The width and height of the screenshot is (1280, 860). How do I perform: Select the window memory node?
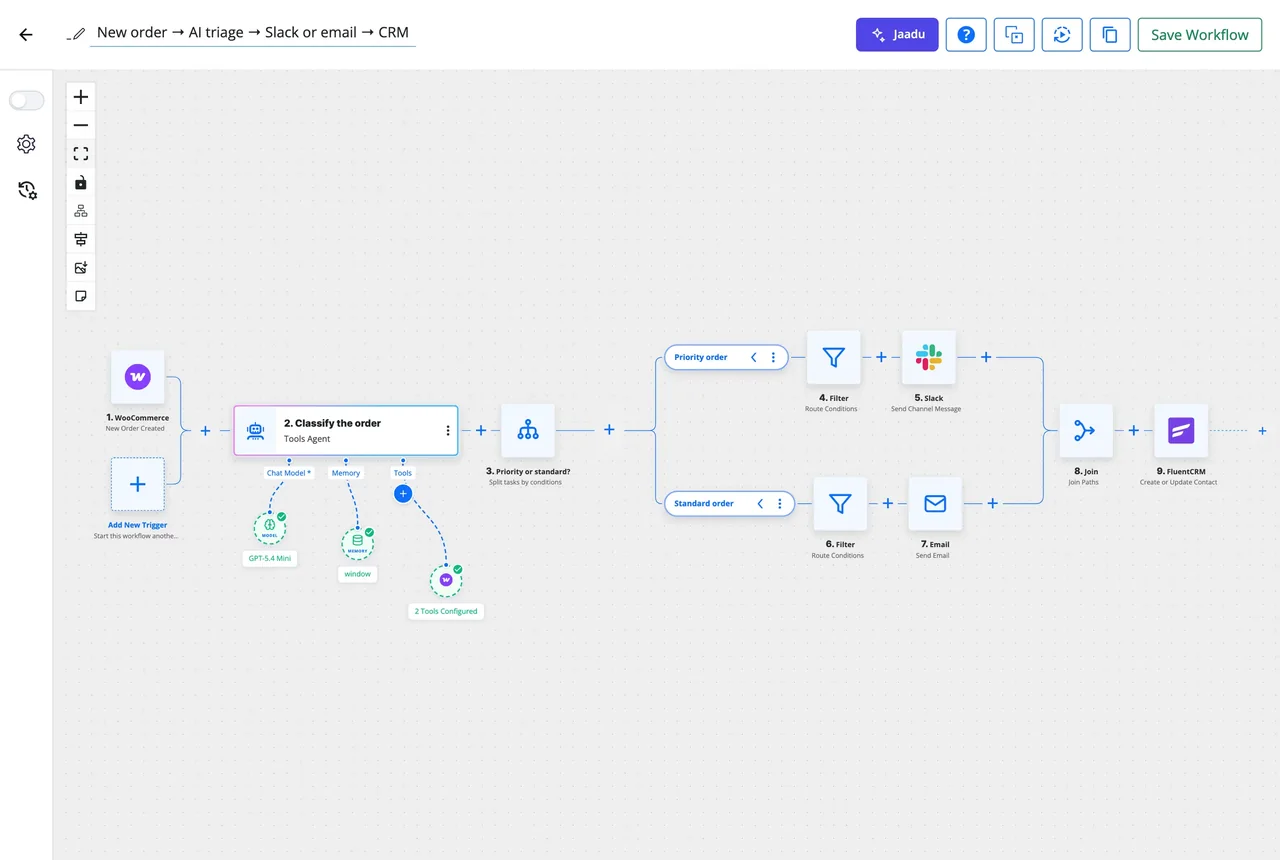[358, 543]
